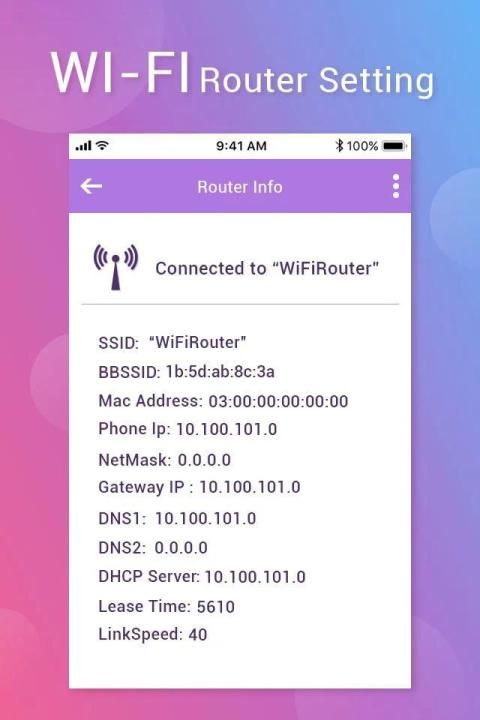Select the Router Info title

tap(240, 187)
